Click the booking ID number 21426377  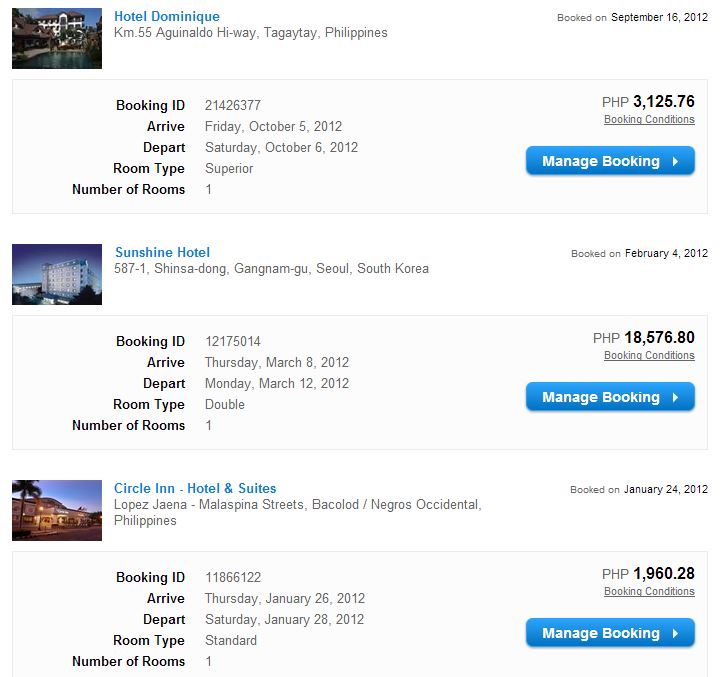(233, 105)
